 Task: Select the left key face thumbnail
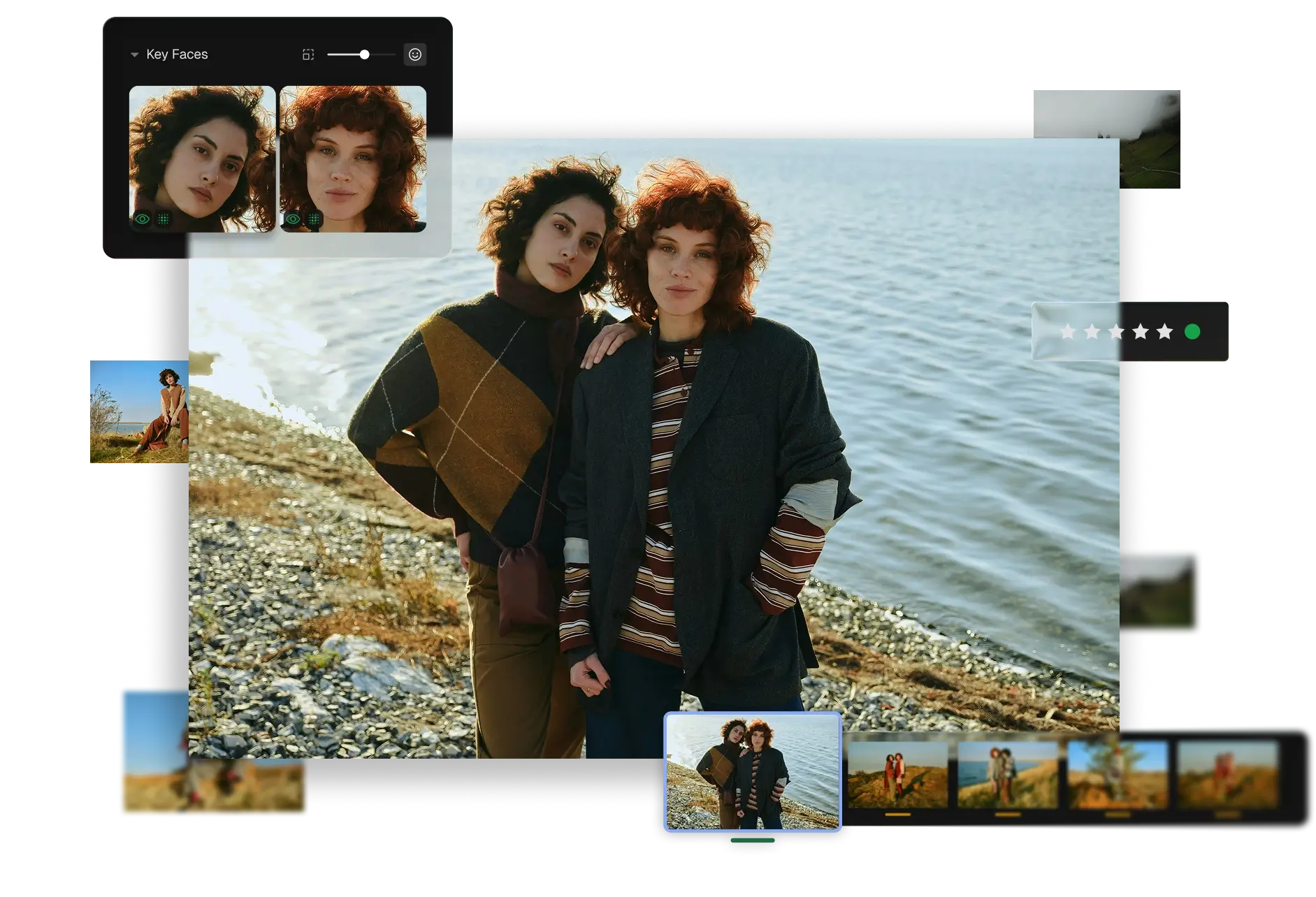click(x=202, y=154)
